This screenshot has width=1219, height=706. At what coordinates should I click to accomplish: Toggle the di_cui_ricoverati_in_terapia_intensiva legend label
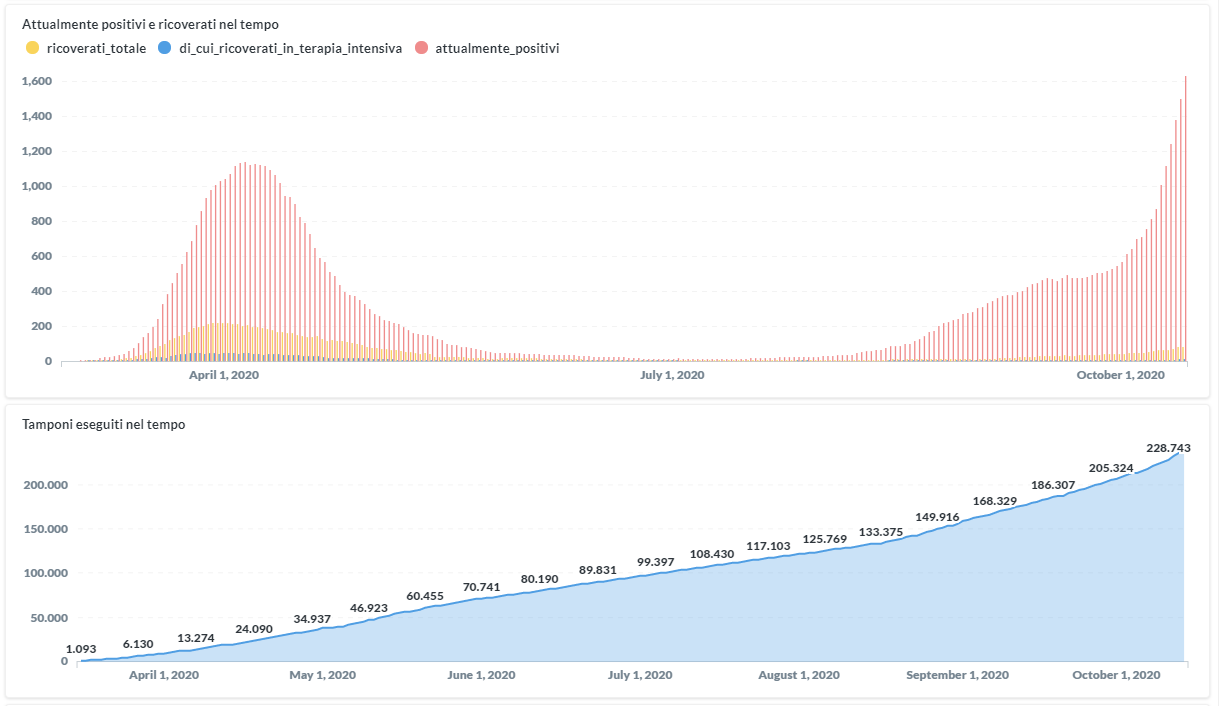click(x=290, y=48)
